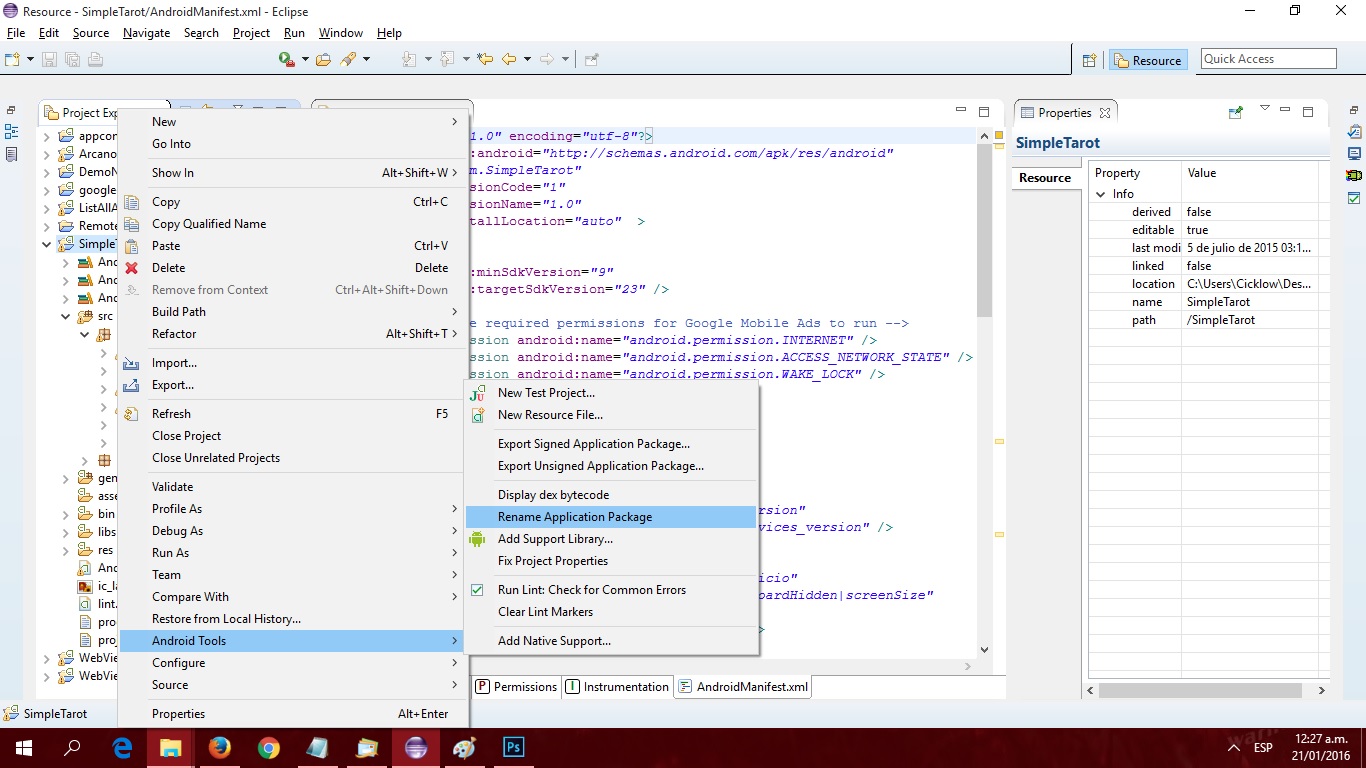Click the Previous Annotation toolbar icon

[x=447, y=59]
